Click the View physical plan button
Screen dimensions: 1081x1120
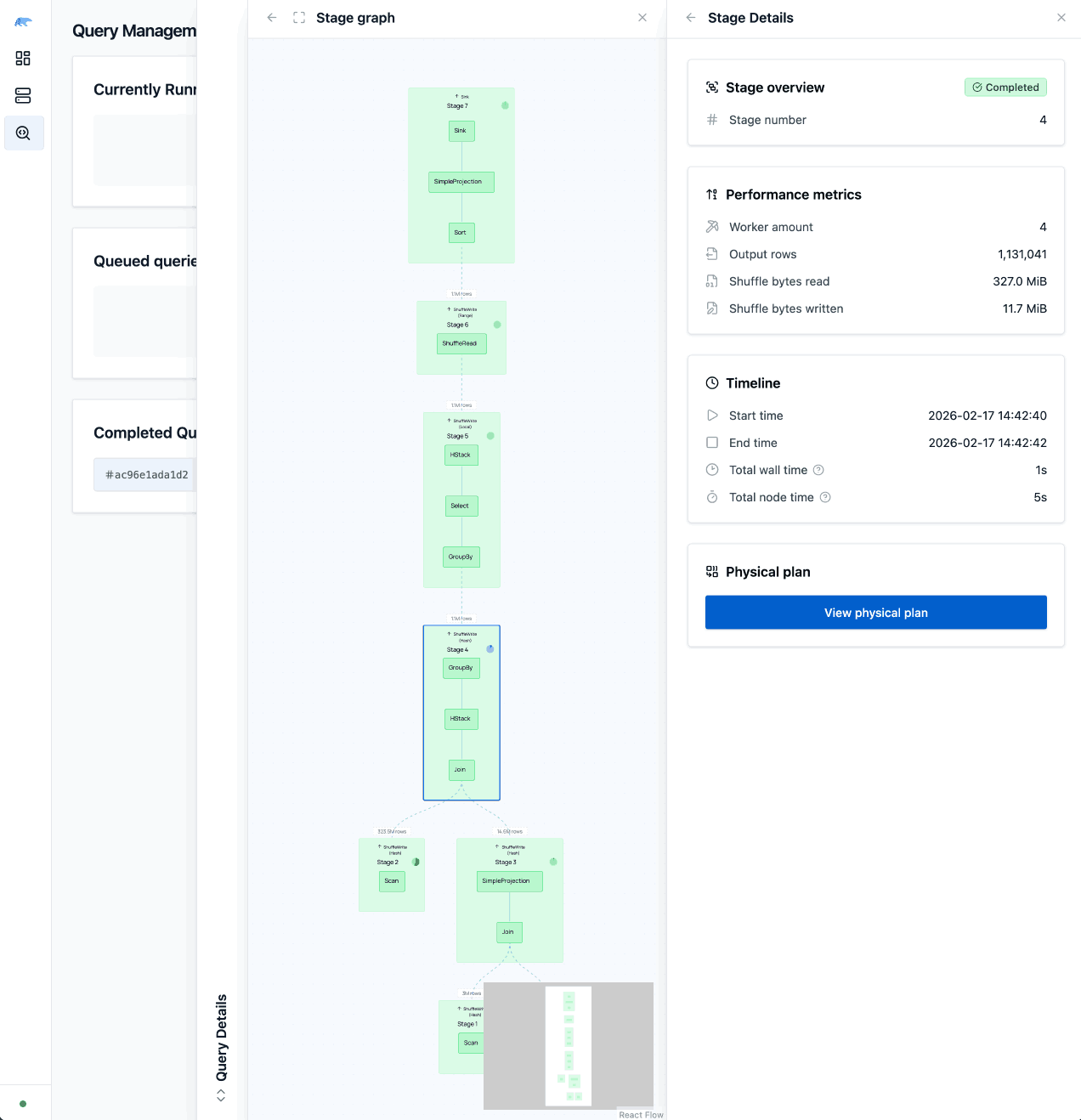875,612
